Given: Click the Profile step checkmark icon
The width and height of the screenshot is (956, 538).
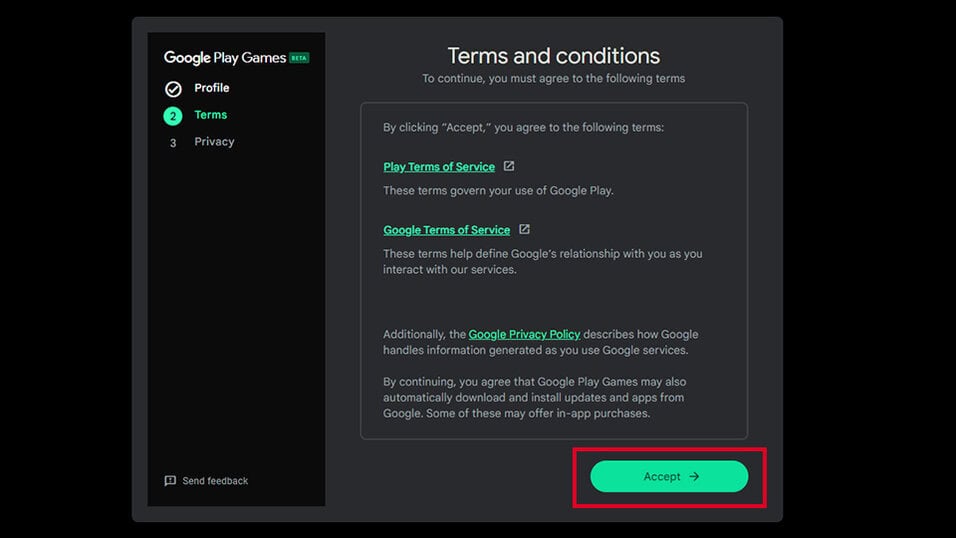Looking at the screenshot, I should pyautogui.click(x=173, y=89).
